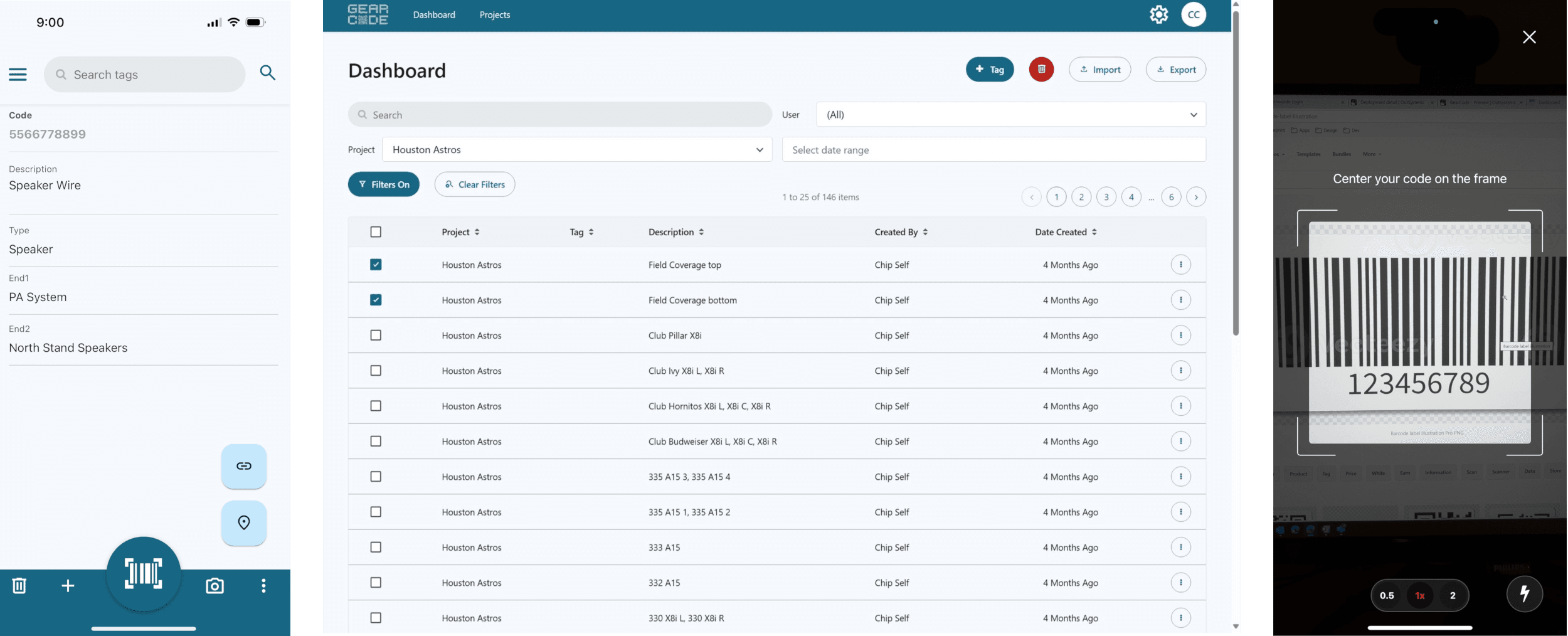Open the Projects nav item
1568x636 pixels.
click(x=495, y=14)
